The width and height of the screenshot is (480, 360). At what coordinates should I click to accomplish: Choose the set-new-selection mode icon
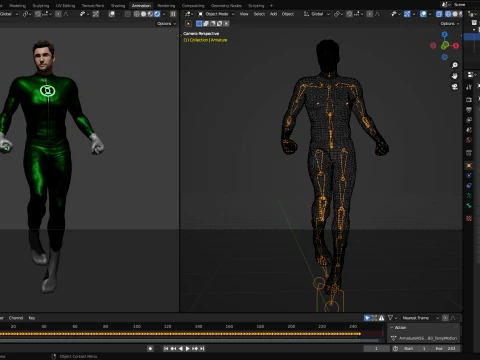(199, 24)
